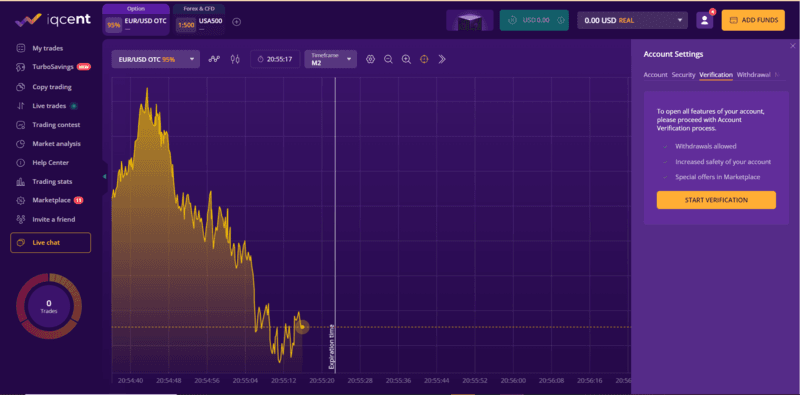Open Market analysis

[x=56, y=144]
